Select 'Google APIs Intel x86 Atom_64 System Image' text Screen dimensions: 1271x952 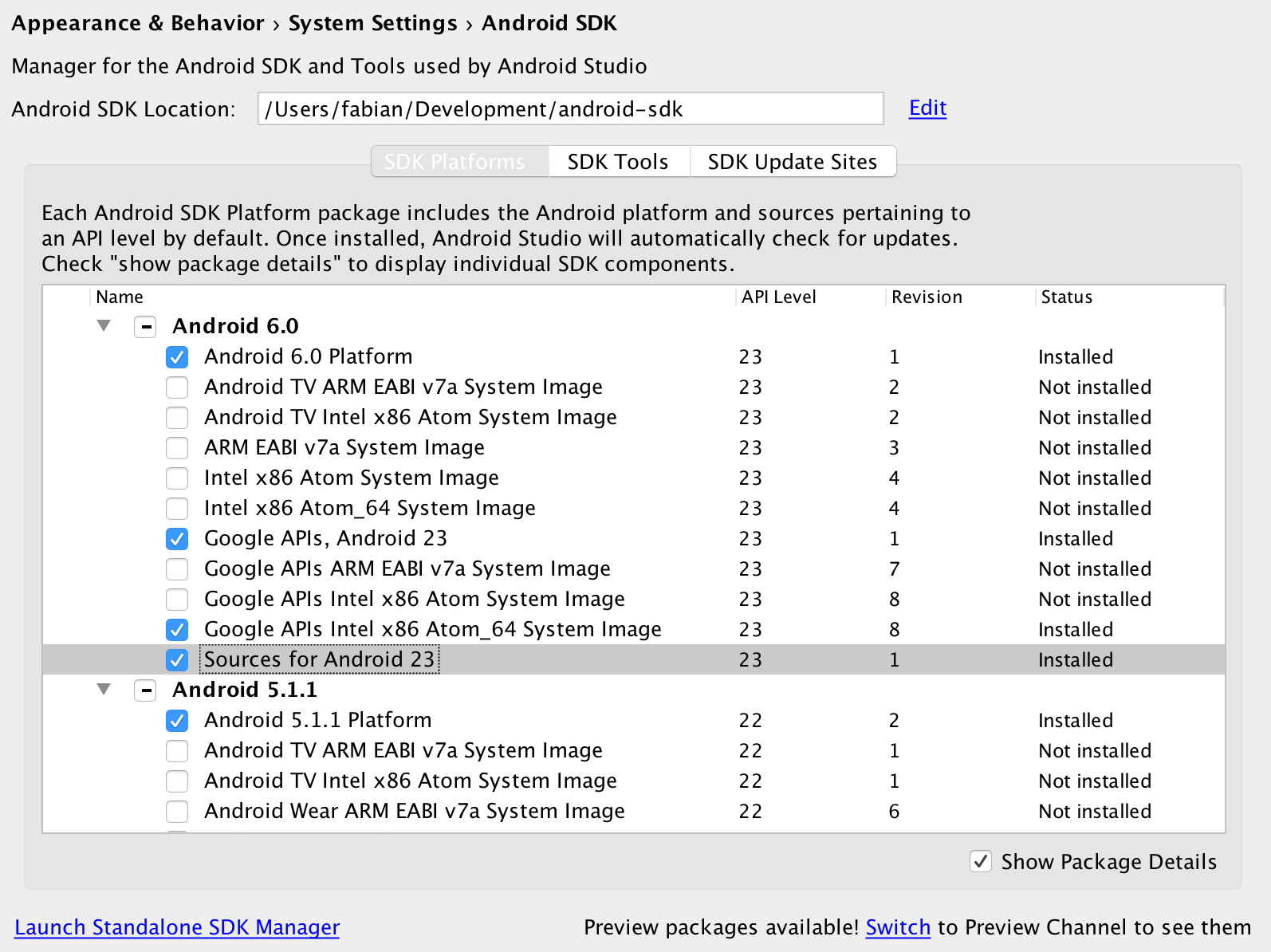[x=433, y=629]
